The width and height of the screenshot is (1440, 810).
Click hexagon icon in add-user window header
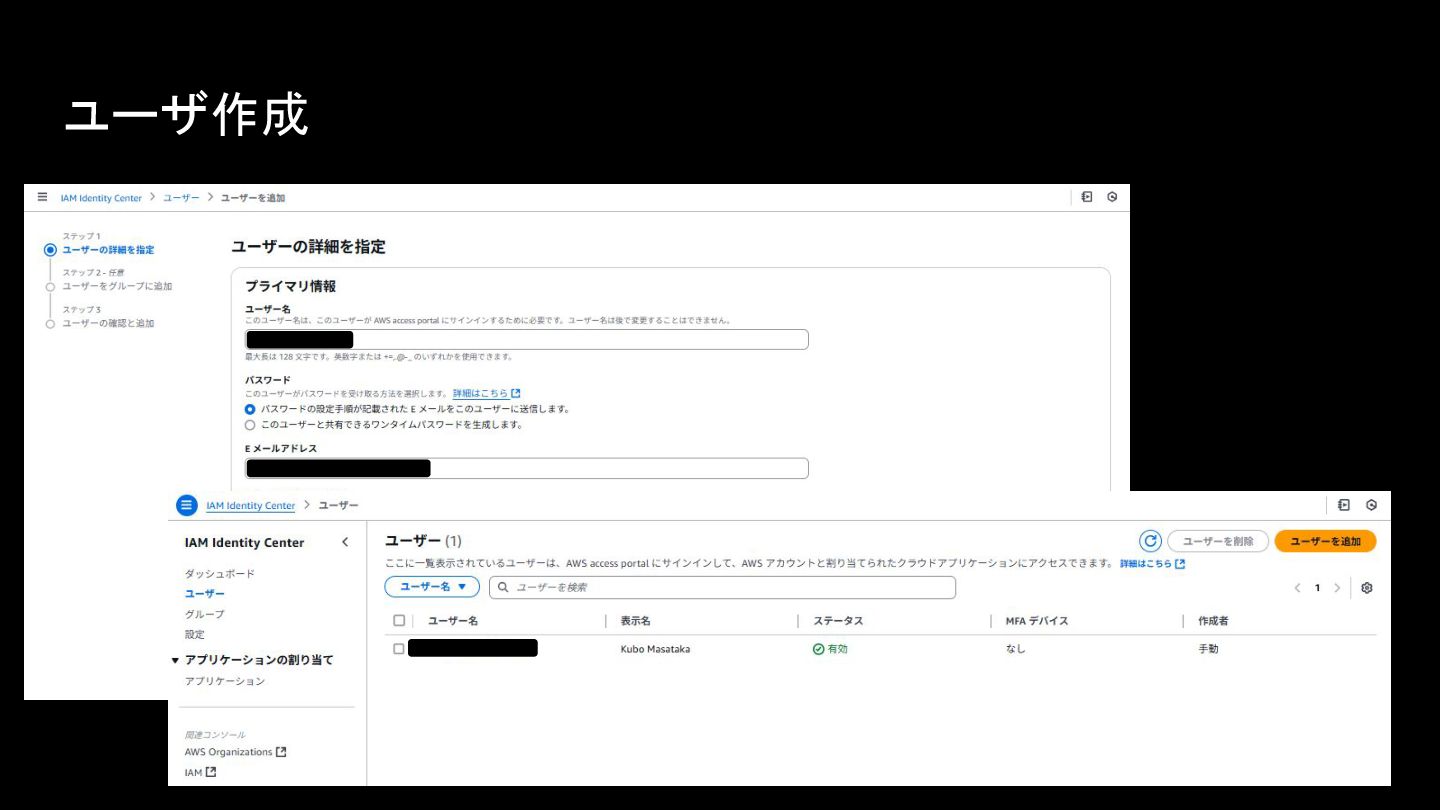tap(1112, 197)
